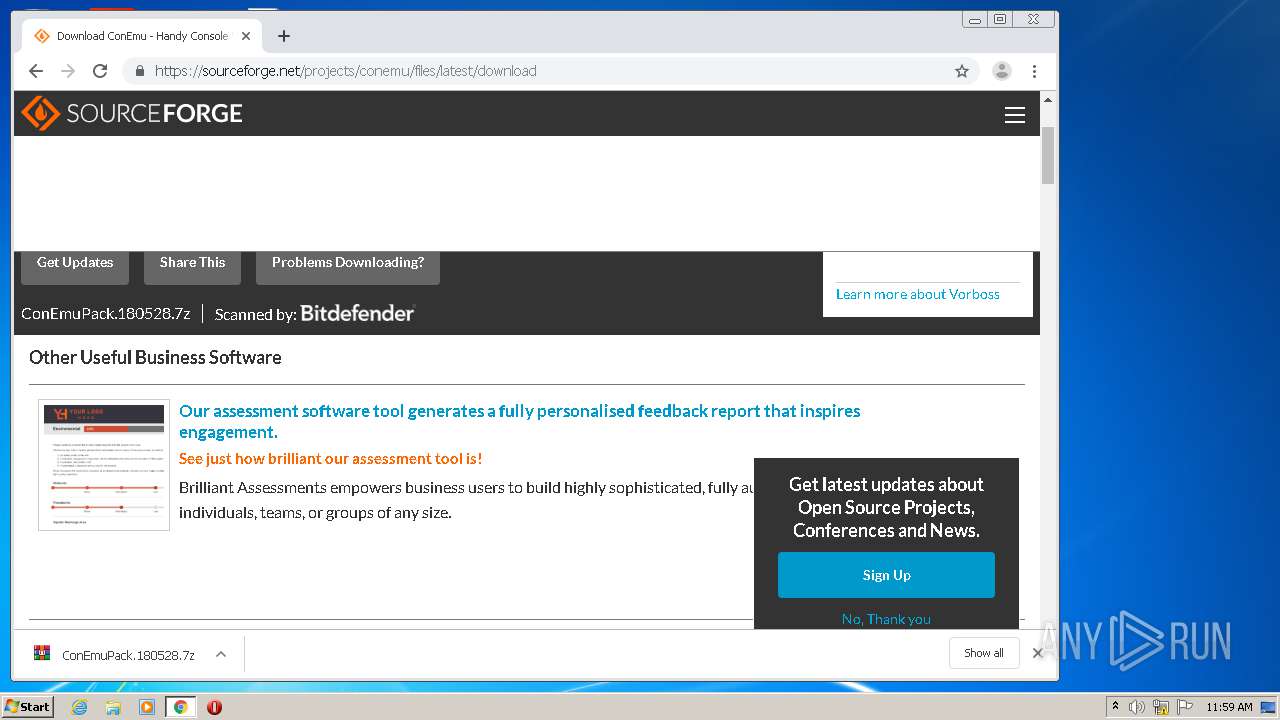Click the browser forward arrow
The image size is (1280, 720).
pyautogui.click(x=68, y=71)
